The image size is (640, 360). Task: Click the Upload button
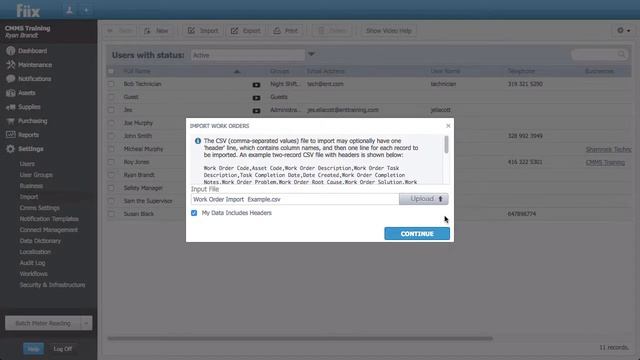tap(423, 199)
